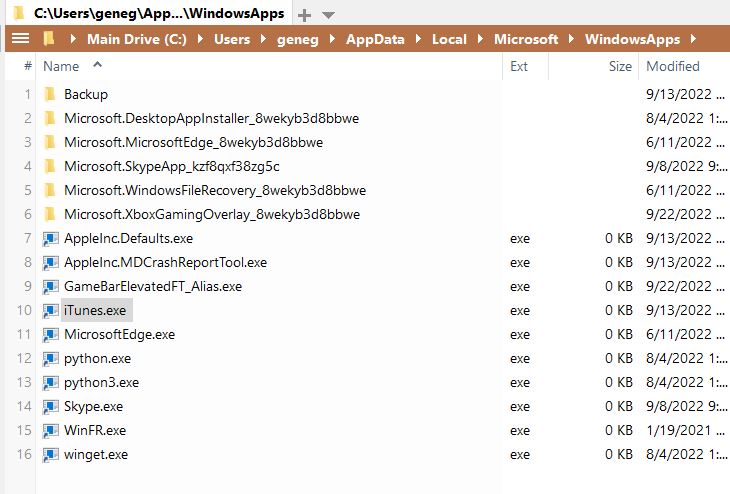Click Microsoft.MicrosoftEdge folder icon

(50, 142)
